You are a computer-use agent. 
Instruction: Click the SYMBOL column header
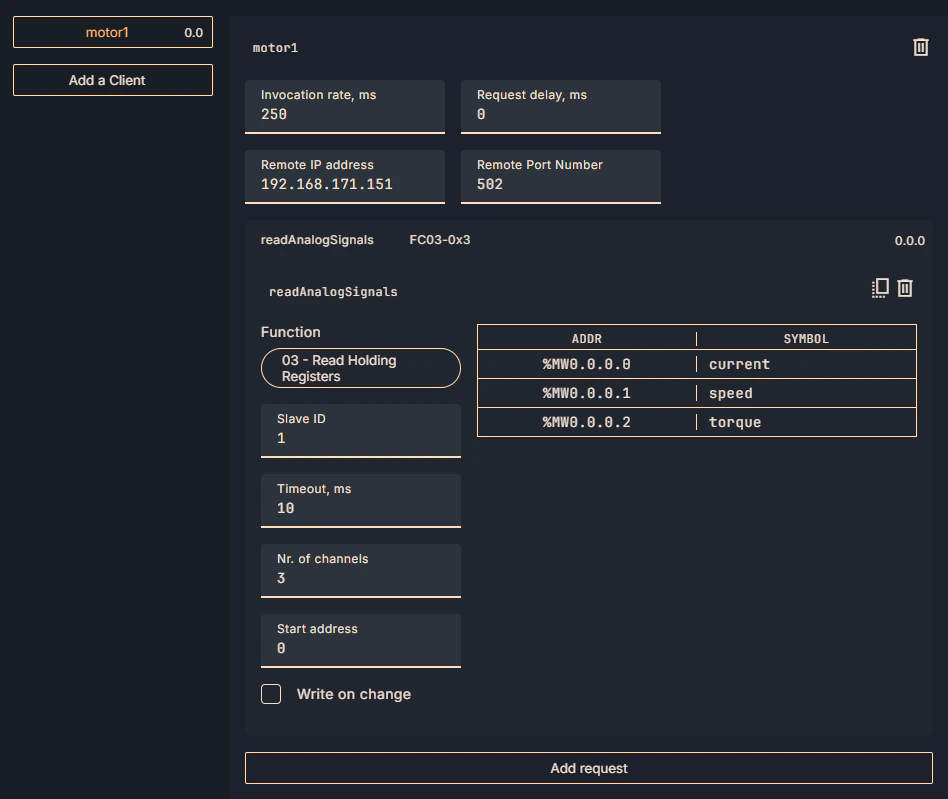[806, 338]
